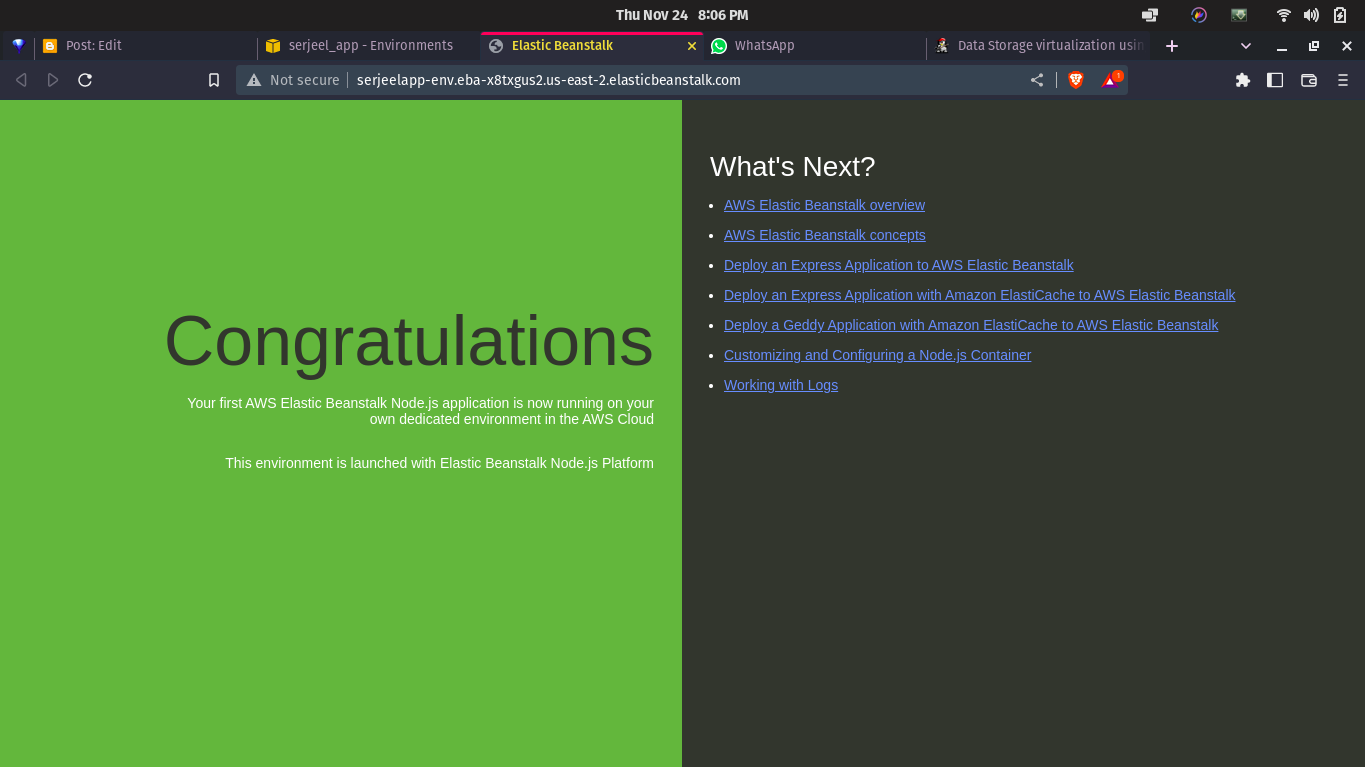Open the browser hamburger menu

coord(1343,80)
